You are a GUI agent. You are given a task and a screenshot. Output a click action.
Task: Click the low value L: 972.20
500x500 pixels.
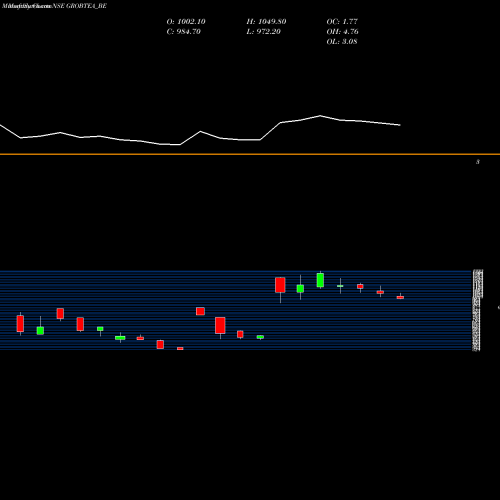point(264,32)
